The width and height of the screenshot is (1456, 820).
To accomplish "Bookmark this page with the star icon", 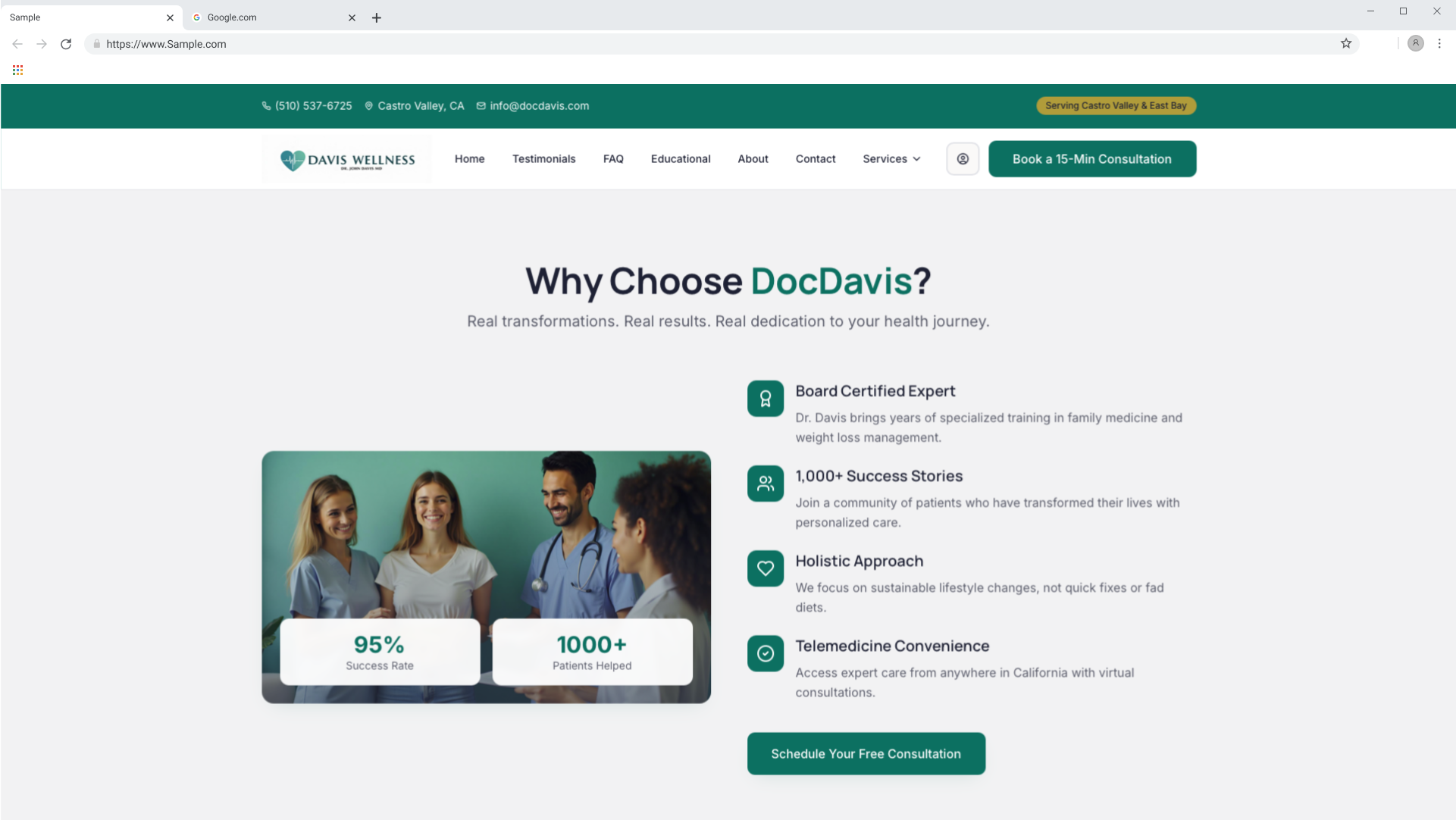I will coord(1346,44).
